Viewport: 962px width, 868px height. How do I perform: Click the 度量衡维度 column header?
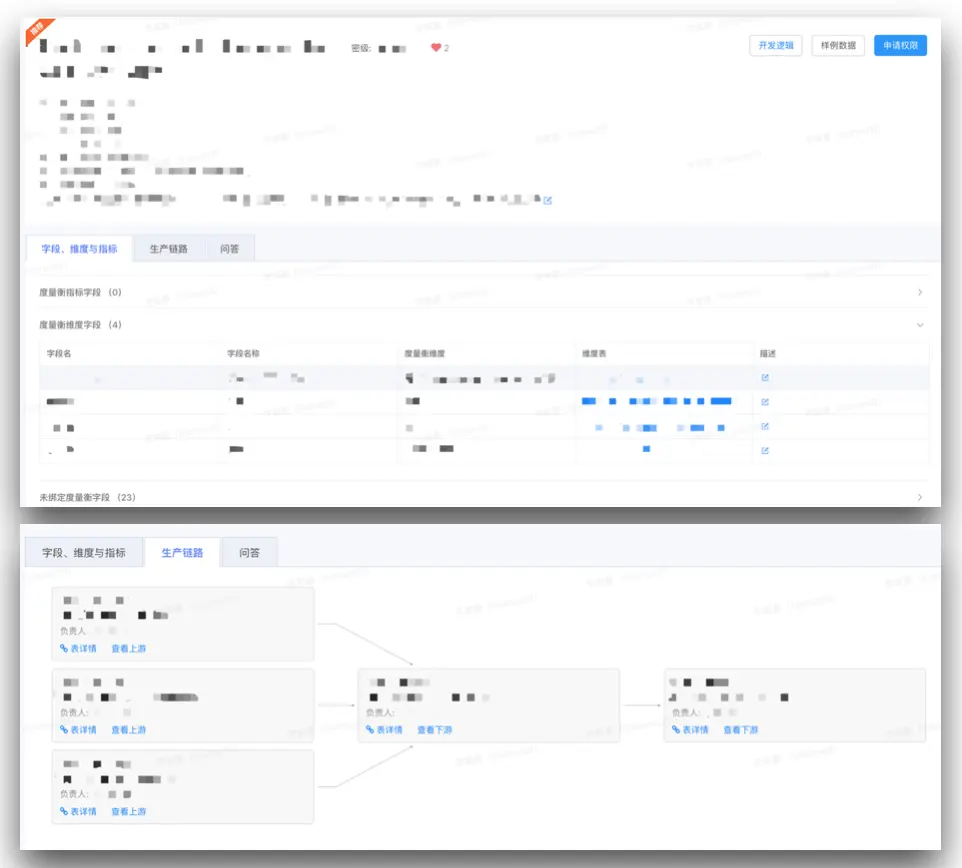point(425,353)
